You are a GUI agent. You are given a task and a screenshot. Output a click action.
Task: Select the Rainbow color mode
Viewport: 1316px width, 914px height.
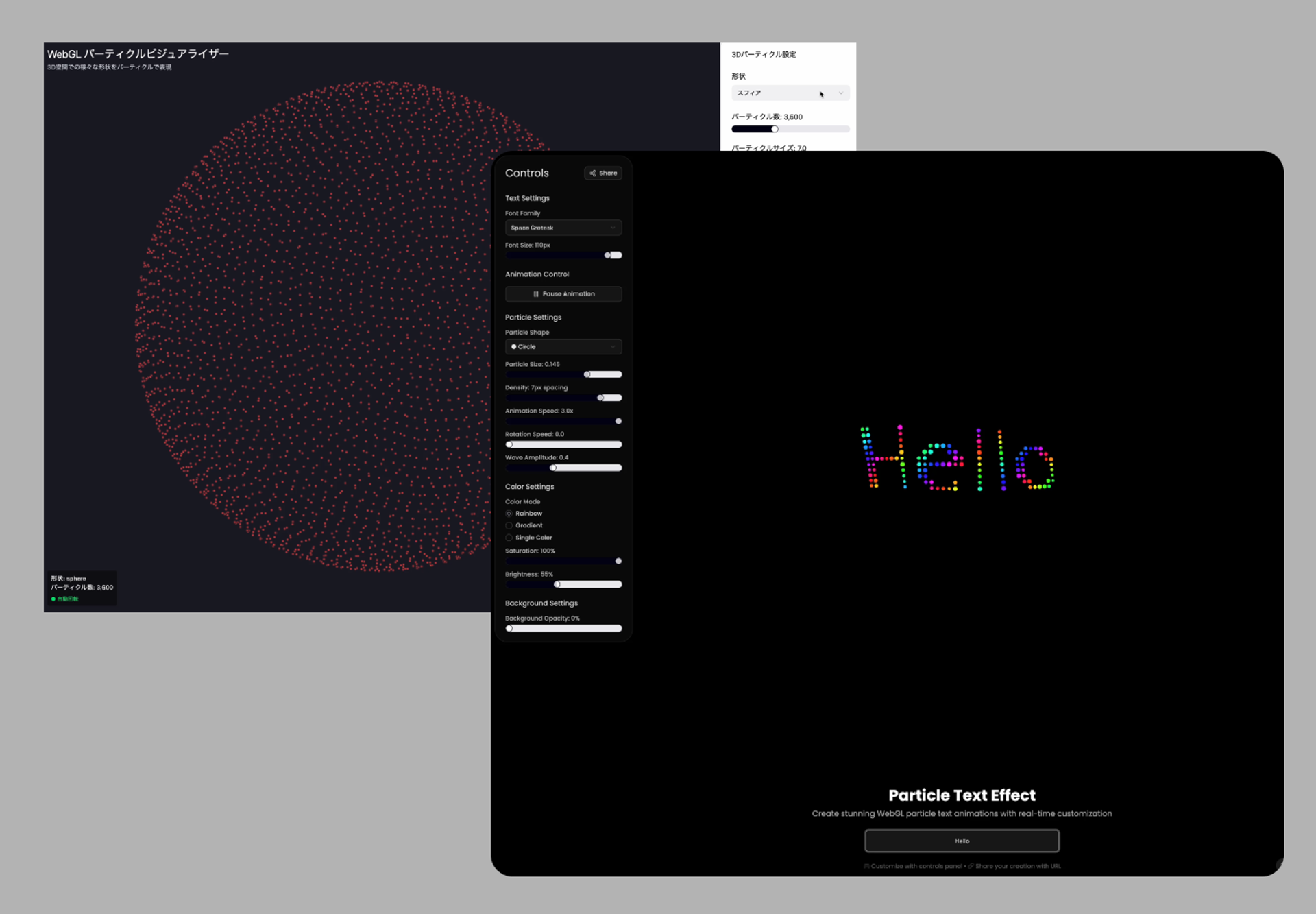point(509,514)
